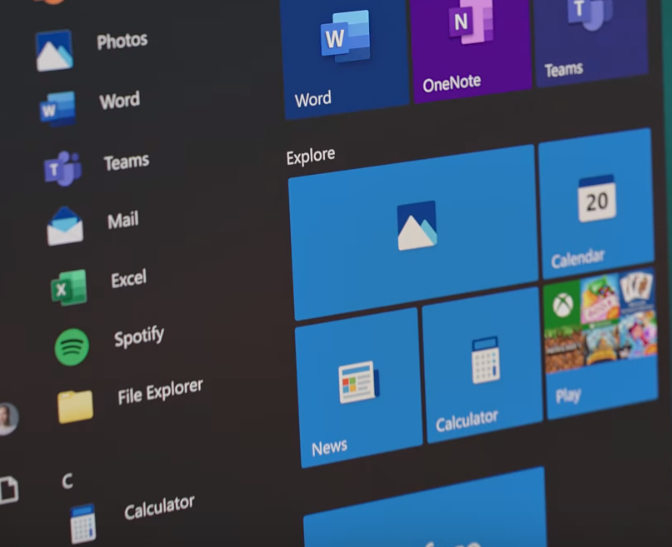The width and height of the screenshot is (672, 547).
Task: Select the File Explorer text label
Action: point(160,392)
